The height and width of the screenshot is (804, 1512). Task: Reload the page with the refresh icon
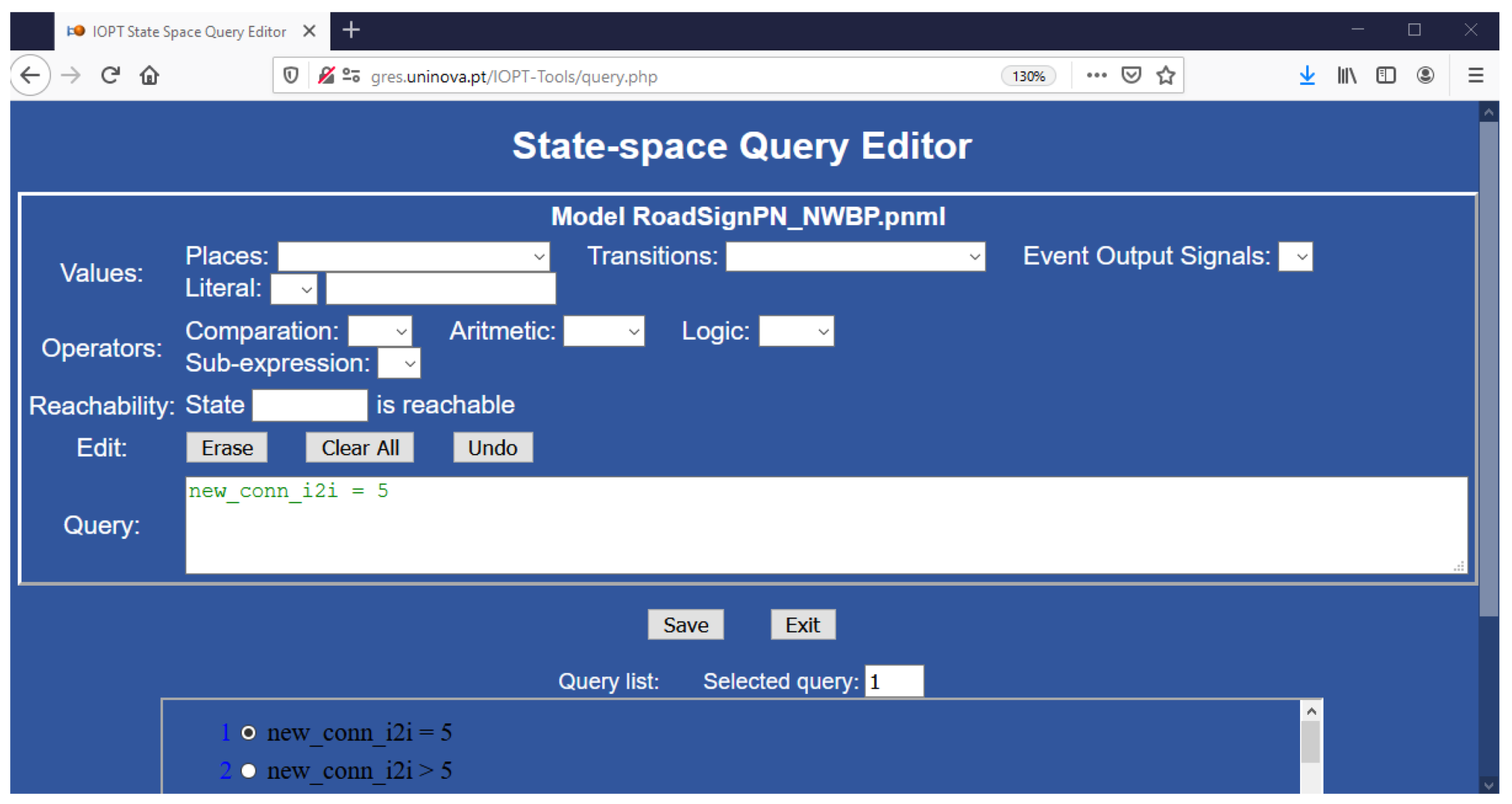pyautogui.click(x=110, y=76)
